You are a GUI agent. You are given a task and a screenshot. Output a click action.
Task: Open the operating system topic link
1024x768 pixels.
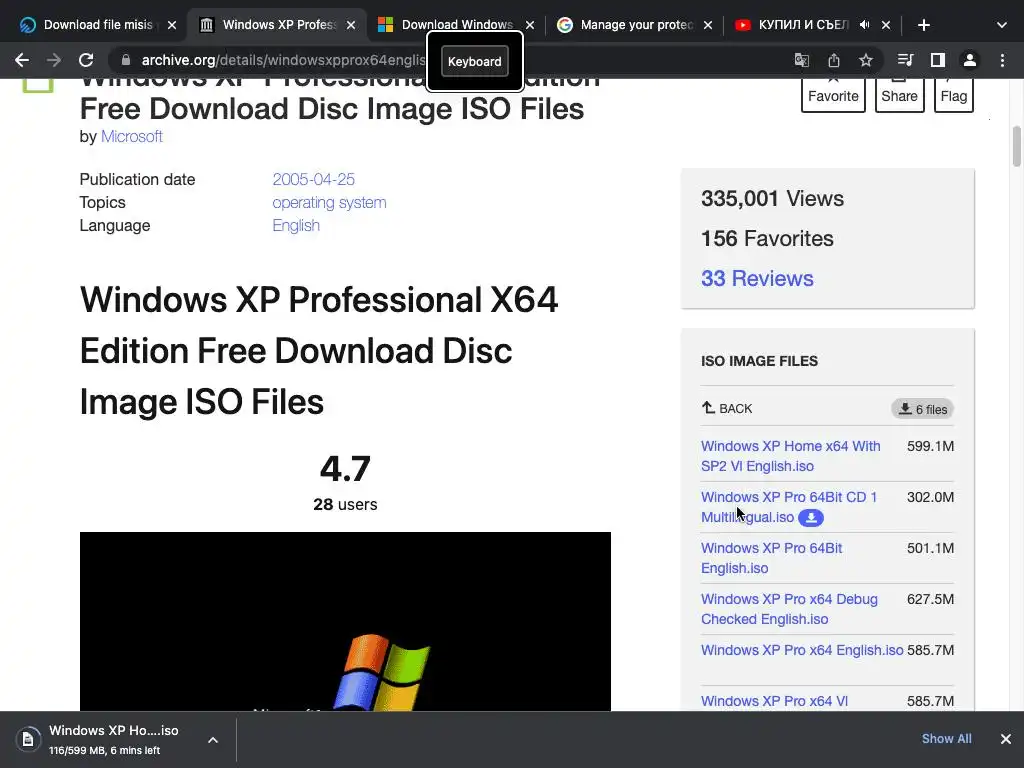pyautogui.click(x=329, y=202)
